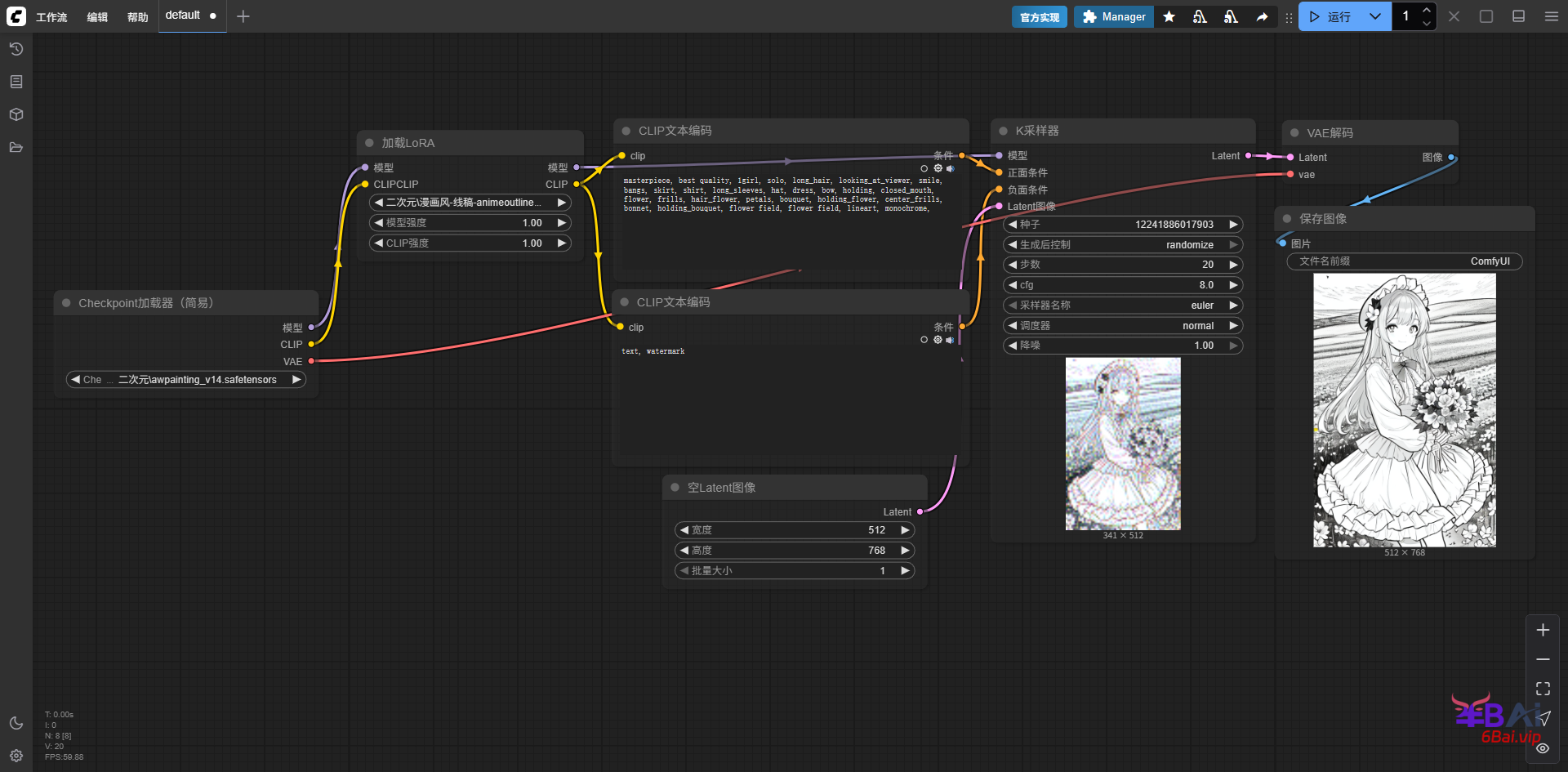The image size is (1568, 772).
Task: Click the circle icon in the positive CLIP text node
Action: pyautogui.click(x=924, y=168)
